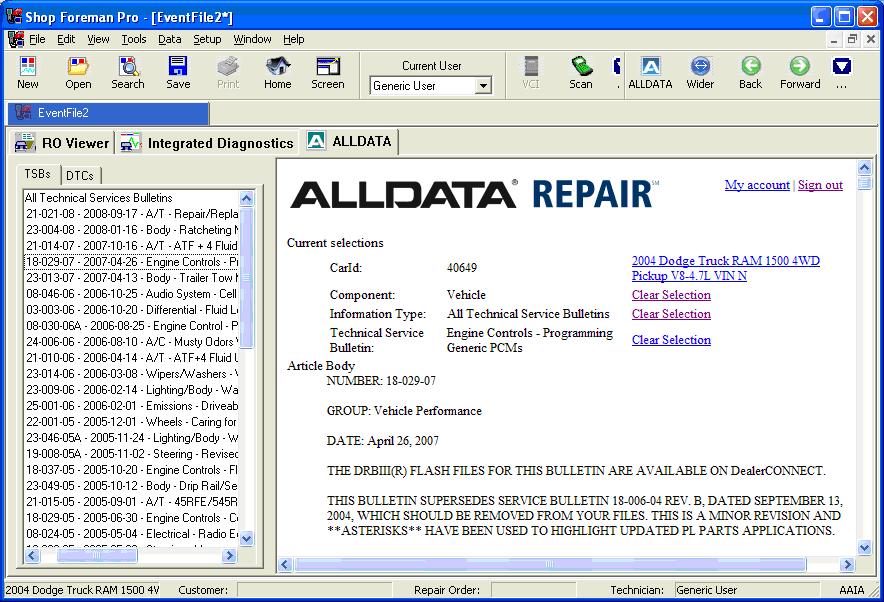Image resolution: width=884 pixels, height=602 pixels.
Task: Click the ALLDATA toolbar icon
Action: 650,72
